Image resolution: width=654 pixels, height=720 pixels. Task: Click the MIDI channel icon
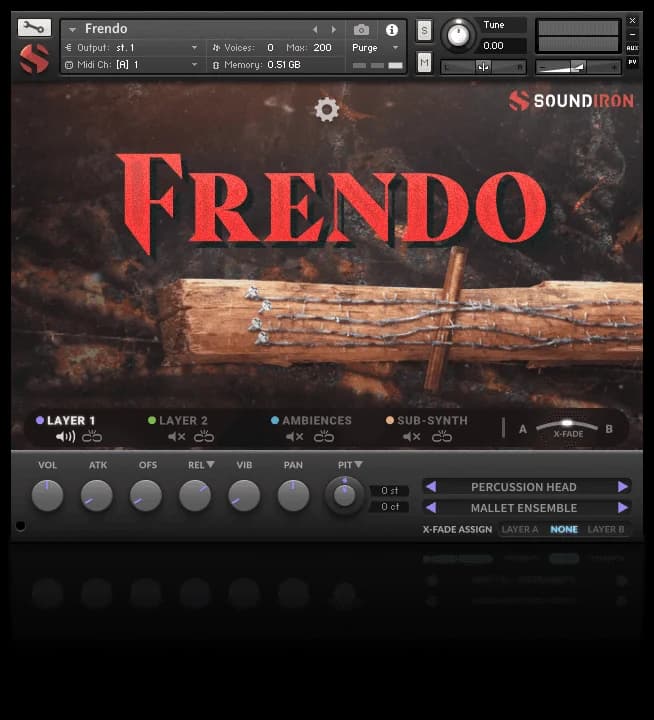point(69,65)
